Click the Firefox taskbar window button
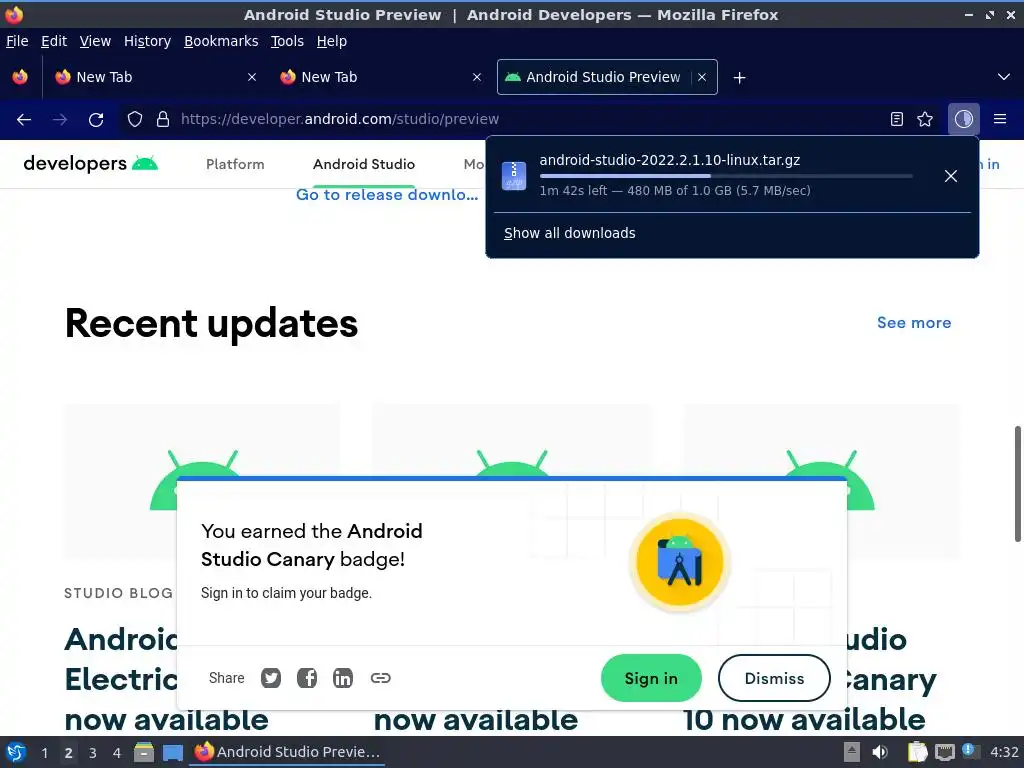Image resolution: width=1024 pixels, height=768 pixels. pyautogui.click(x=287, y=752)
